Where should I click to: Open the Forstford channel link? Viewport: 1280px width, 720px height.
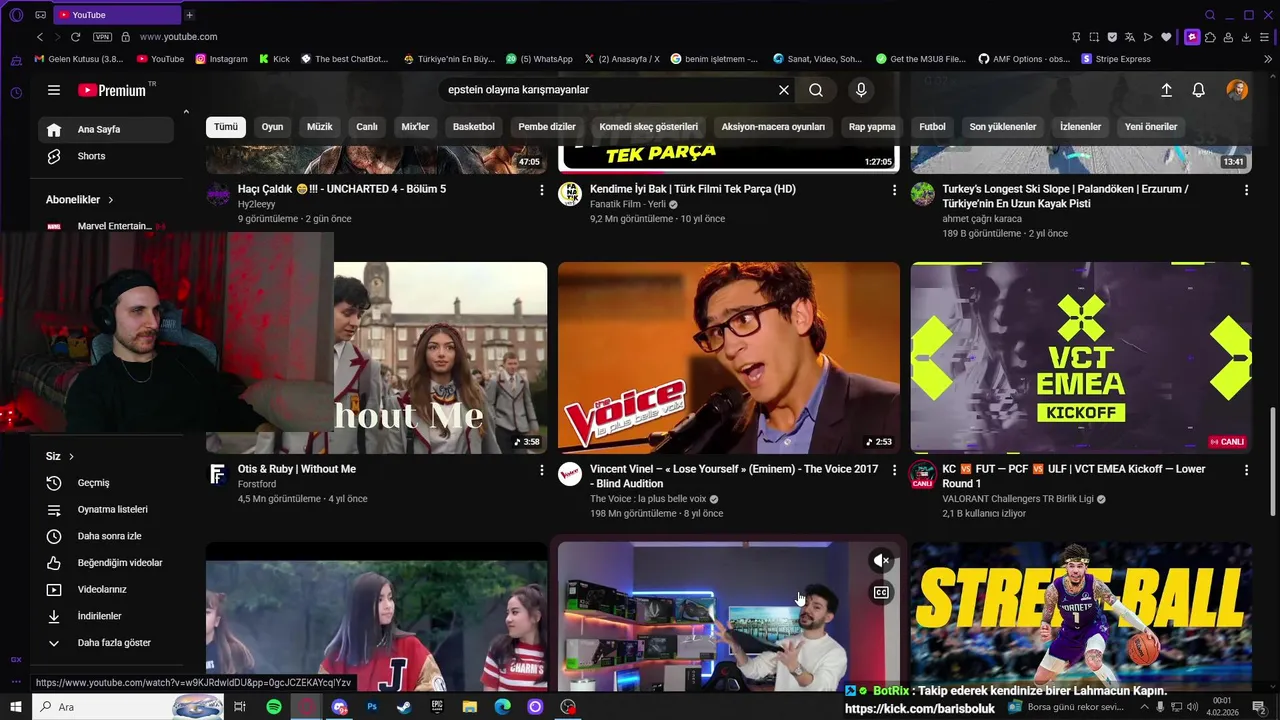point(257,484)
